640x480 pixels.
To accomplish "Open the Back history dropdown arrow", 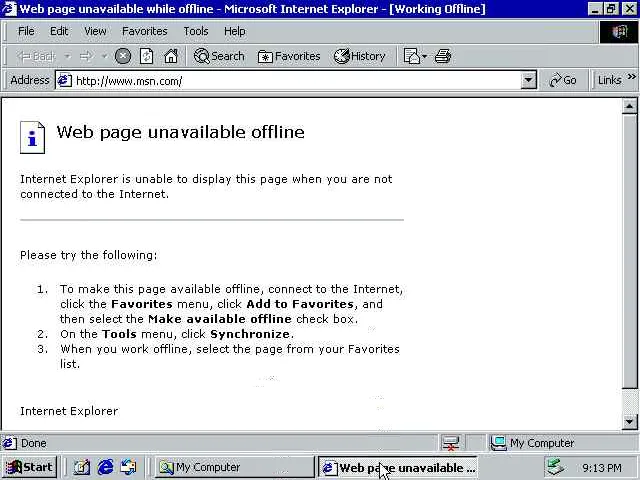I will click(x=68, y=56).
